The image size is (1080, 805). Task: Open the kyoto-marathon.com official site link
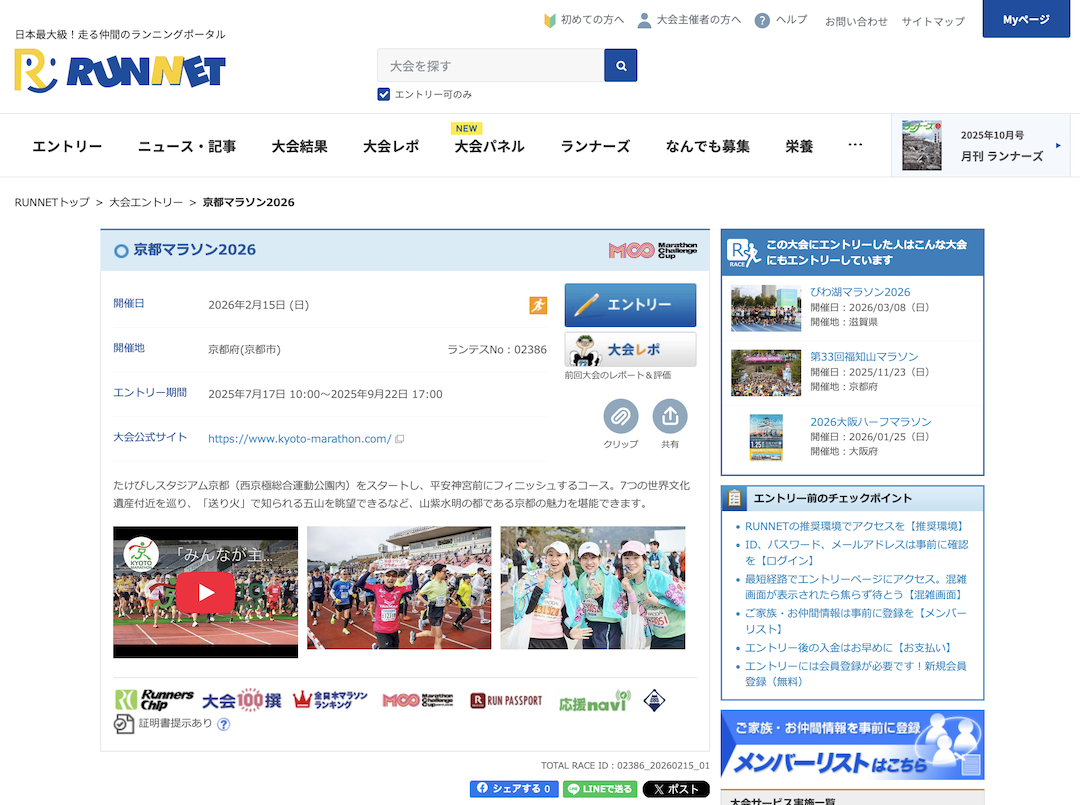(x=299, y=438)
